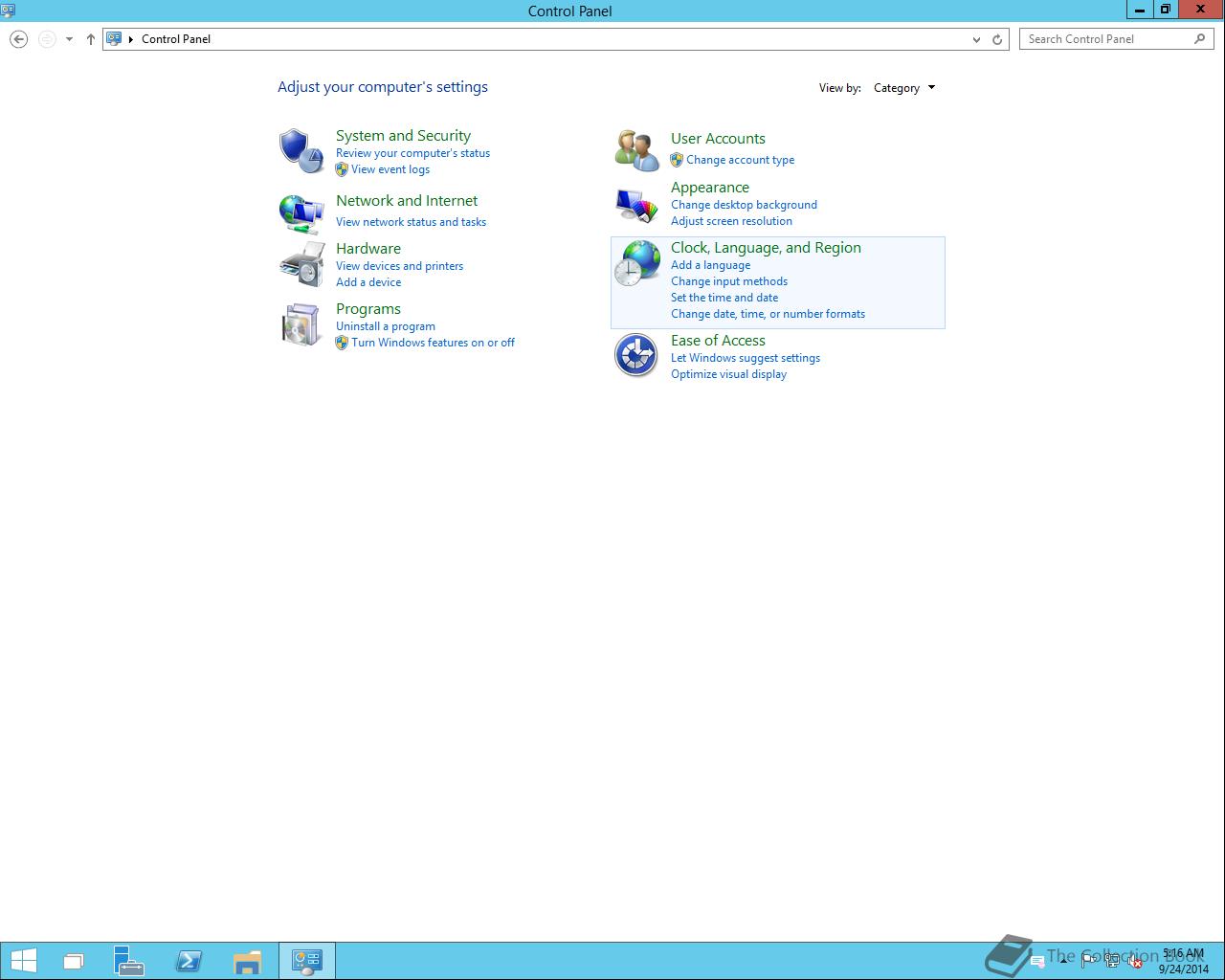Click the Control Panel icon in the address bar

[114, 39]
